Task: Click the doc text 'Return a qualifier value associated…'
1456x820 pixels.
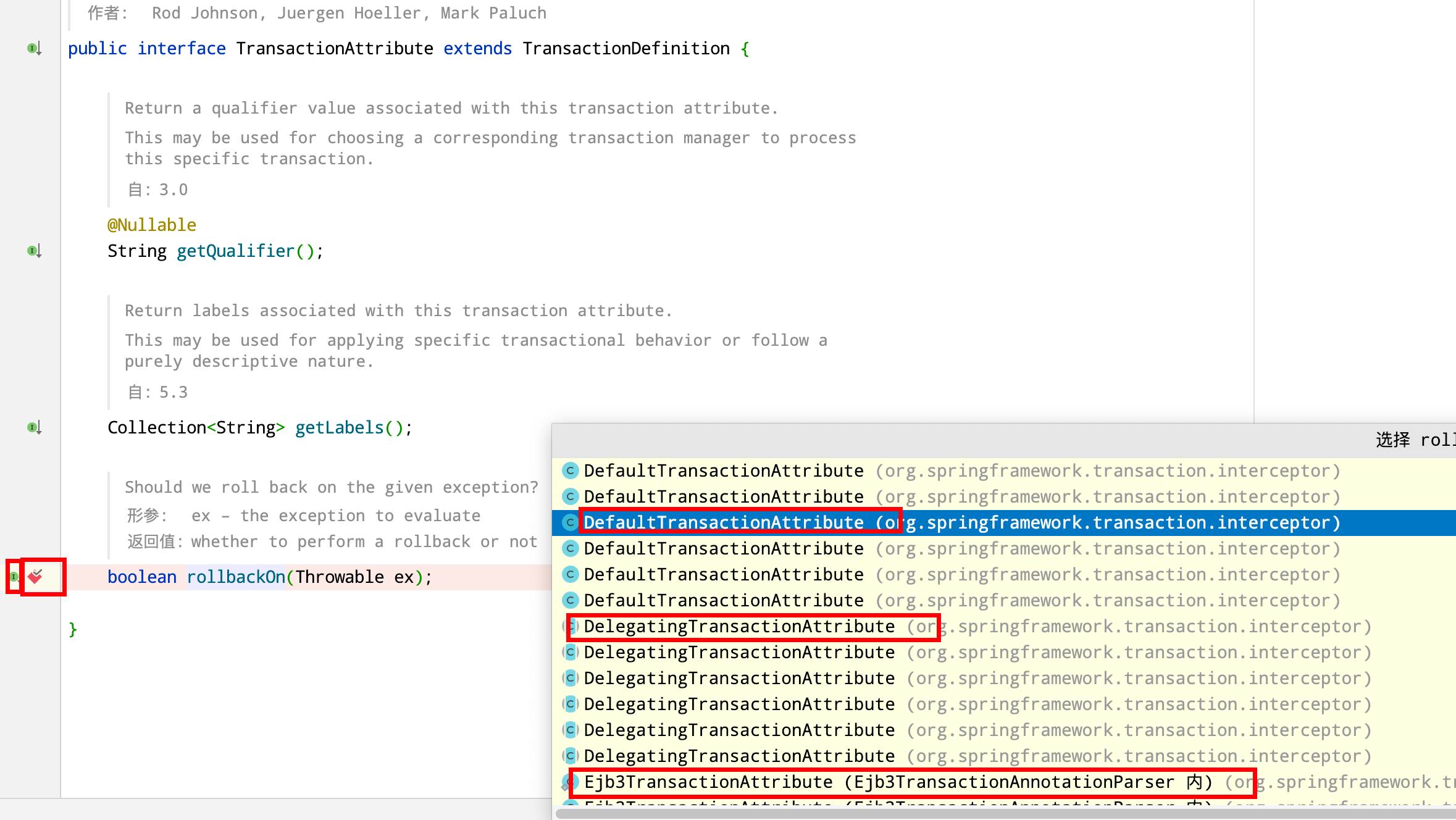Action: (x=451, y=109)
